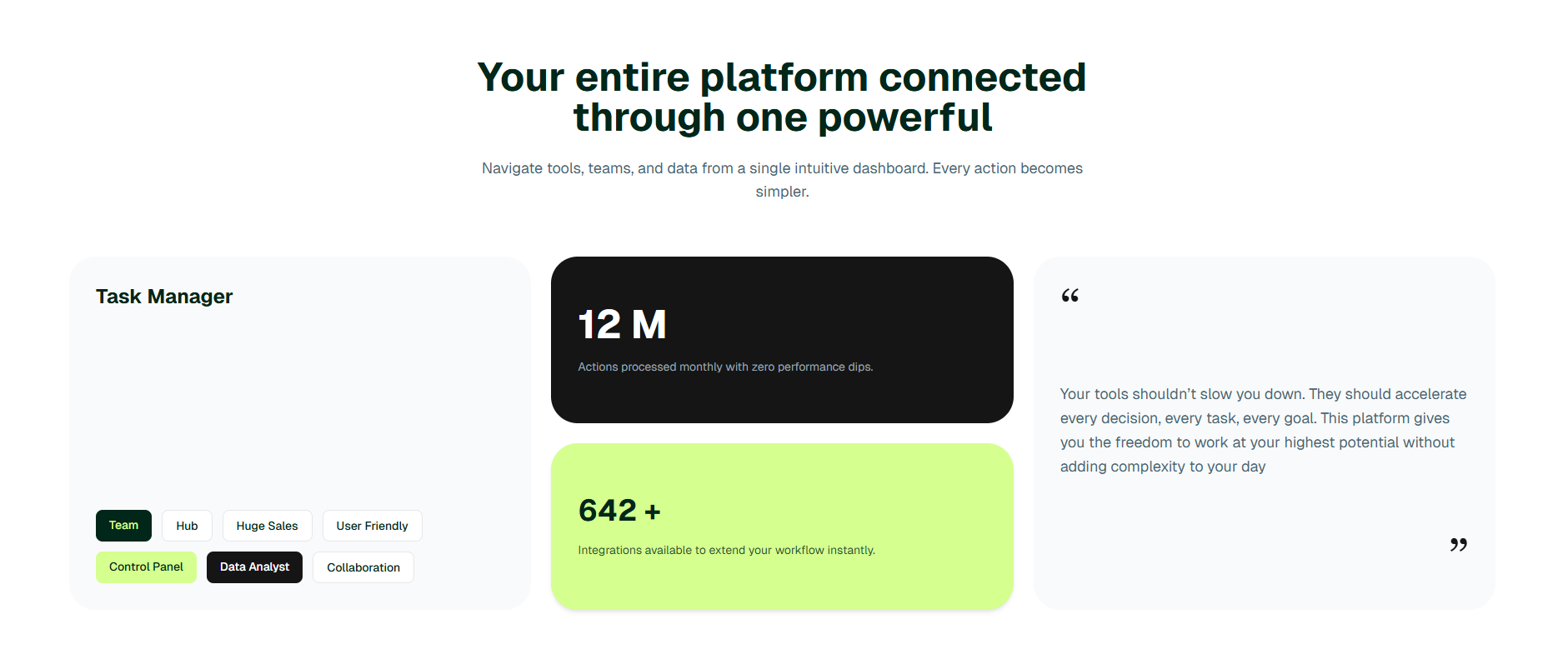Click the Task Manager card title
This screenshot has width=1568, height=654.
coord(164,297)
